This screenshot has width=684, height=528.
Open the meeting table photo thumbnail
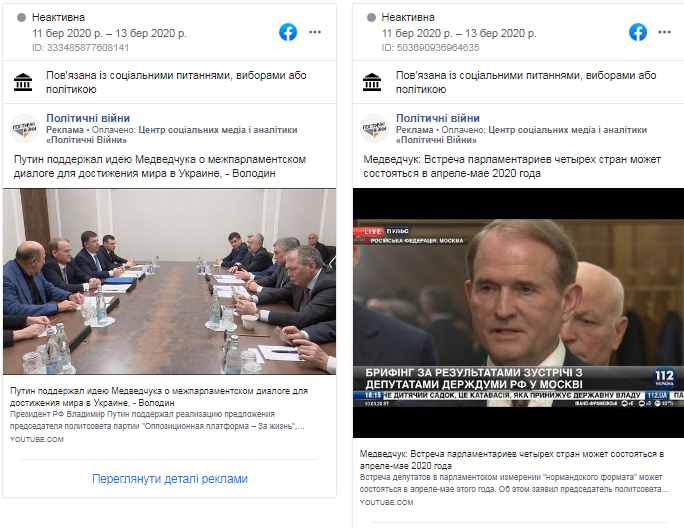point(169,281)
